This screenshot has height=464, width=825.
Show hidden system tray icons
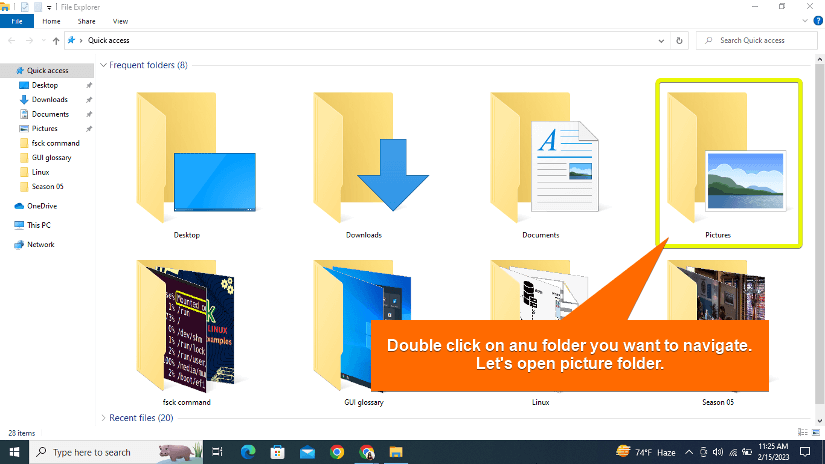click(x=689, y=452)
